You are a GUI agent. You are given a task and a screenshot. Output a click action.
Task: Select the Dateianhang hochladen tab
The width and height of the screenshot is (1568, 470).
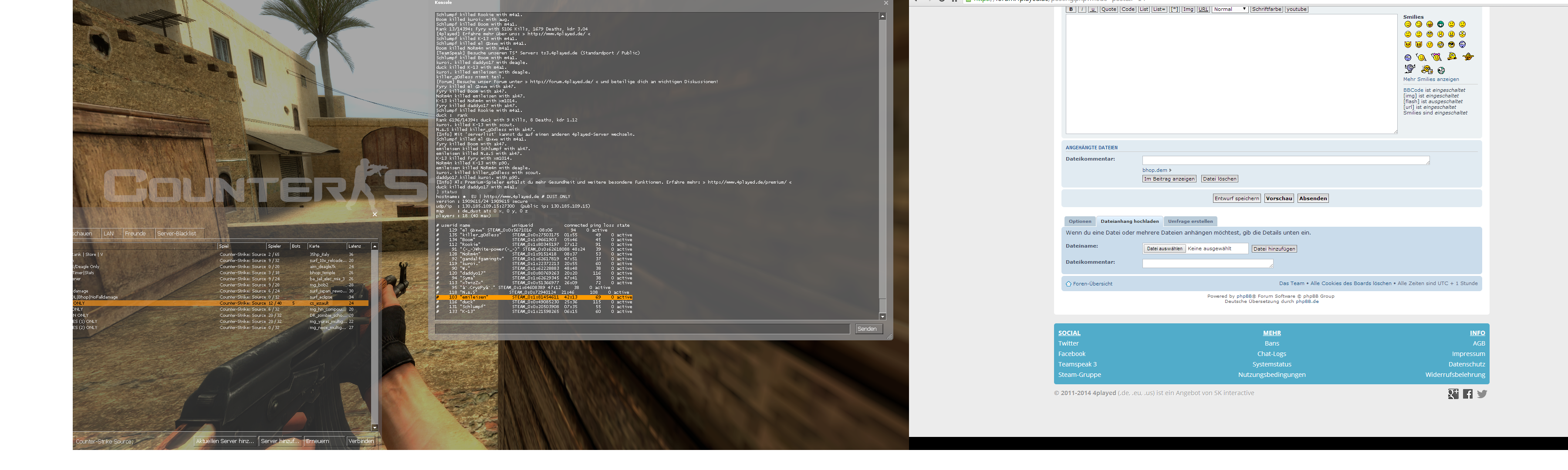point(1130,222)
